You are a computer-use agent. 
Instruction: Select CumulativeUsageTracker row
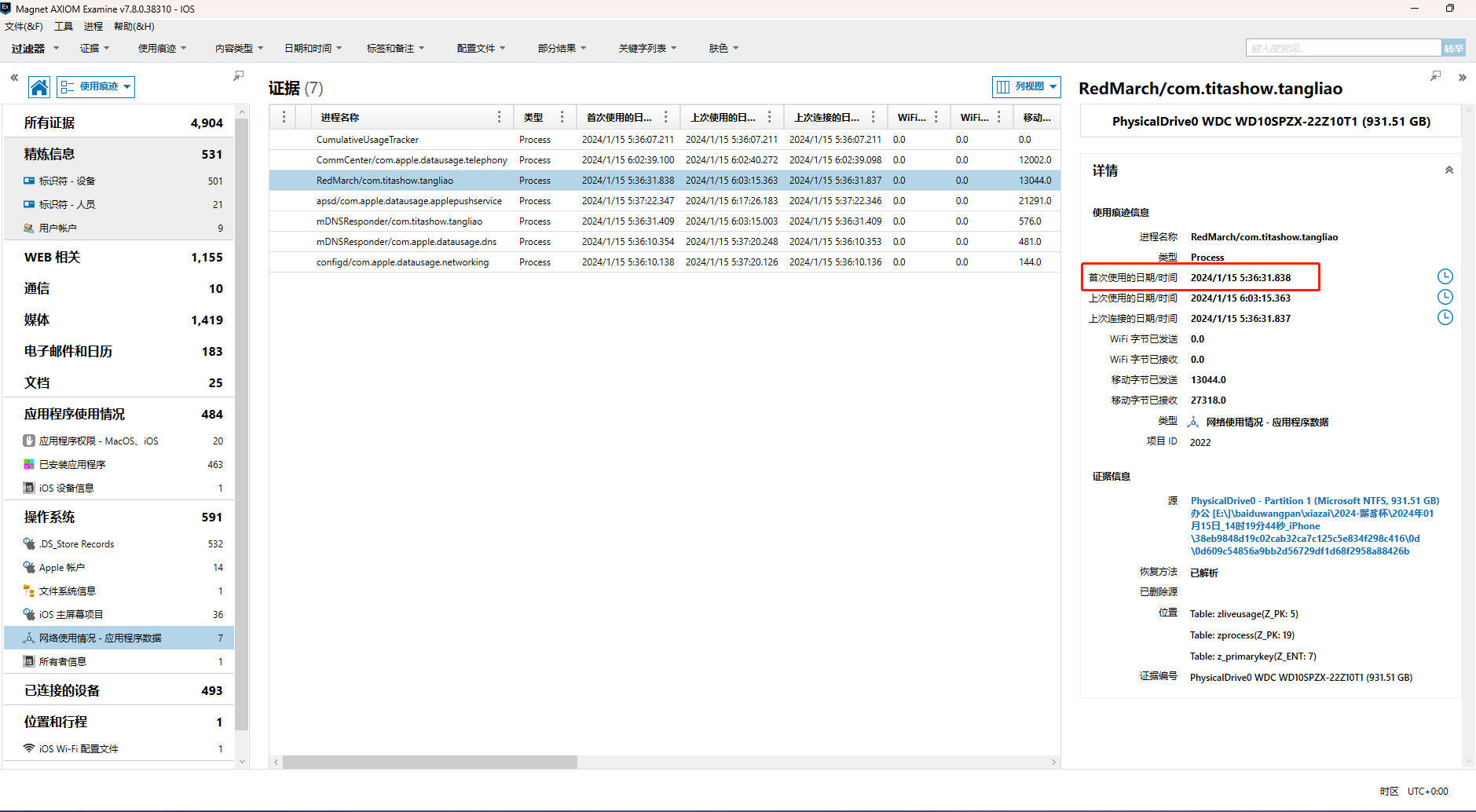(665, 139)
